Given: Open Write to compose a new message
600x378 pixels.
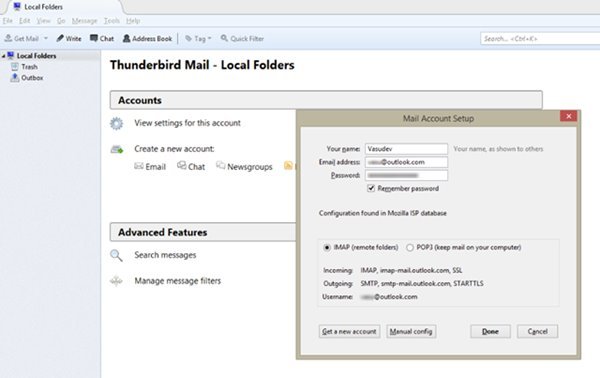Looking at the screenshot, I should (x=69, y=38).
